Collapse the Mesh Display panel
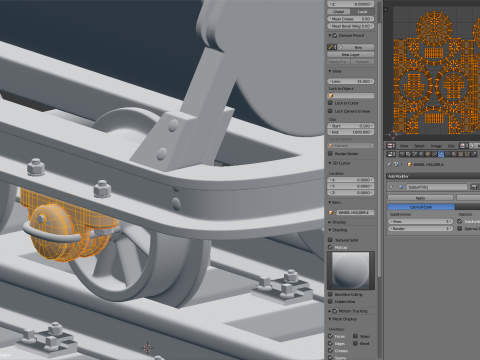The width and height of the screenshot is (480, 360). tap(330, 319)
